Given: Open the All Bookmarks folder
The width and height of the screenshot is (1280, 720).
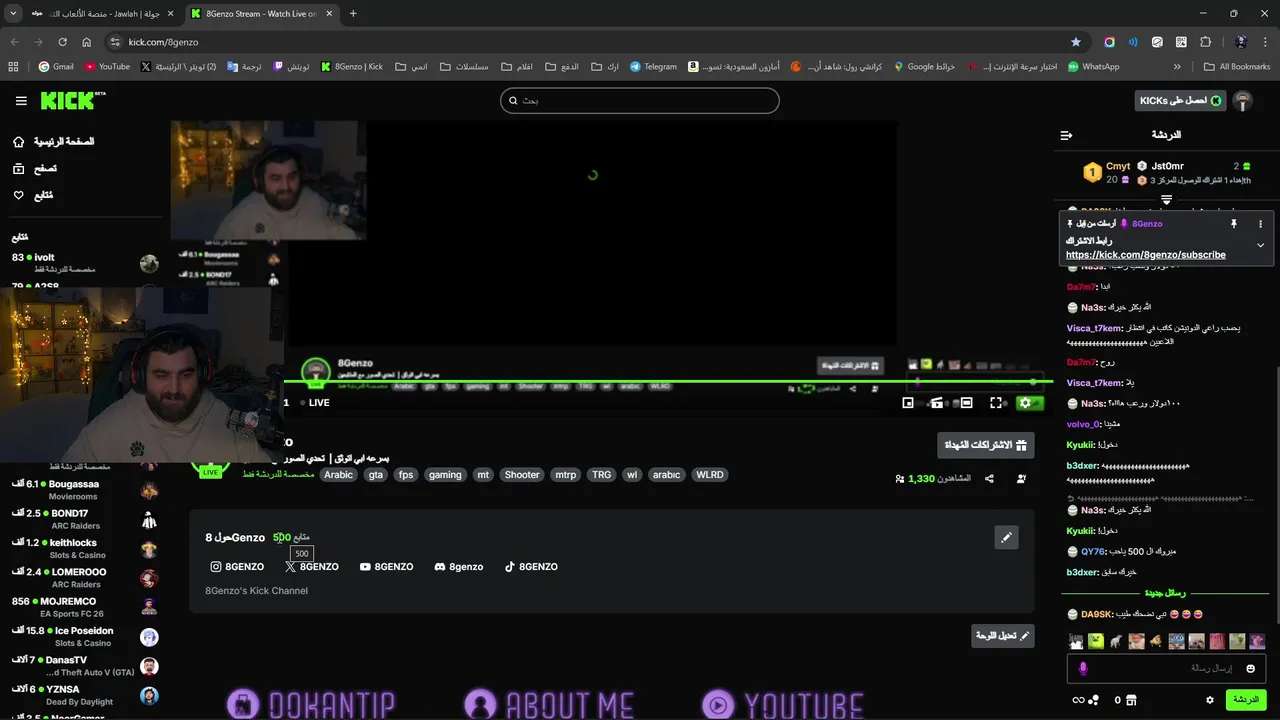Looking at the screenshot, I should click(1237, 67).
